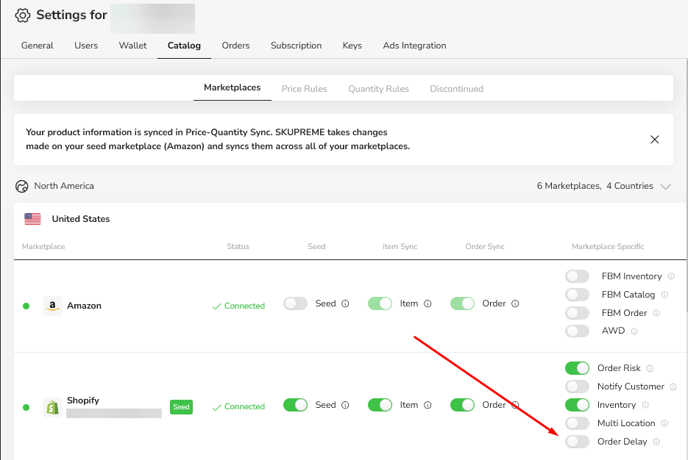Enable Amazon Seed toggle
The height and width of the screenshot is (460, 688).
click(x=295, y=303)
